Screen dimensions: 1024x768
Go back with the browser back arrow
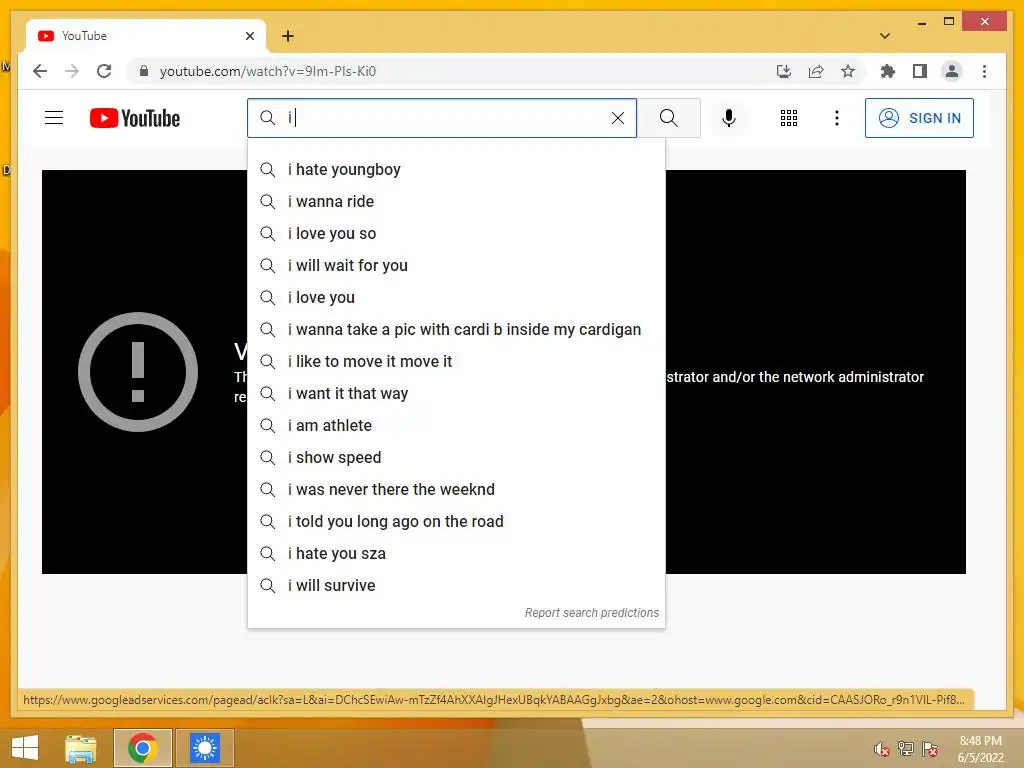tap(40, 71)
